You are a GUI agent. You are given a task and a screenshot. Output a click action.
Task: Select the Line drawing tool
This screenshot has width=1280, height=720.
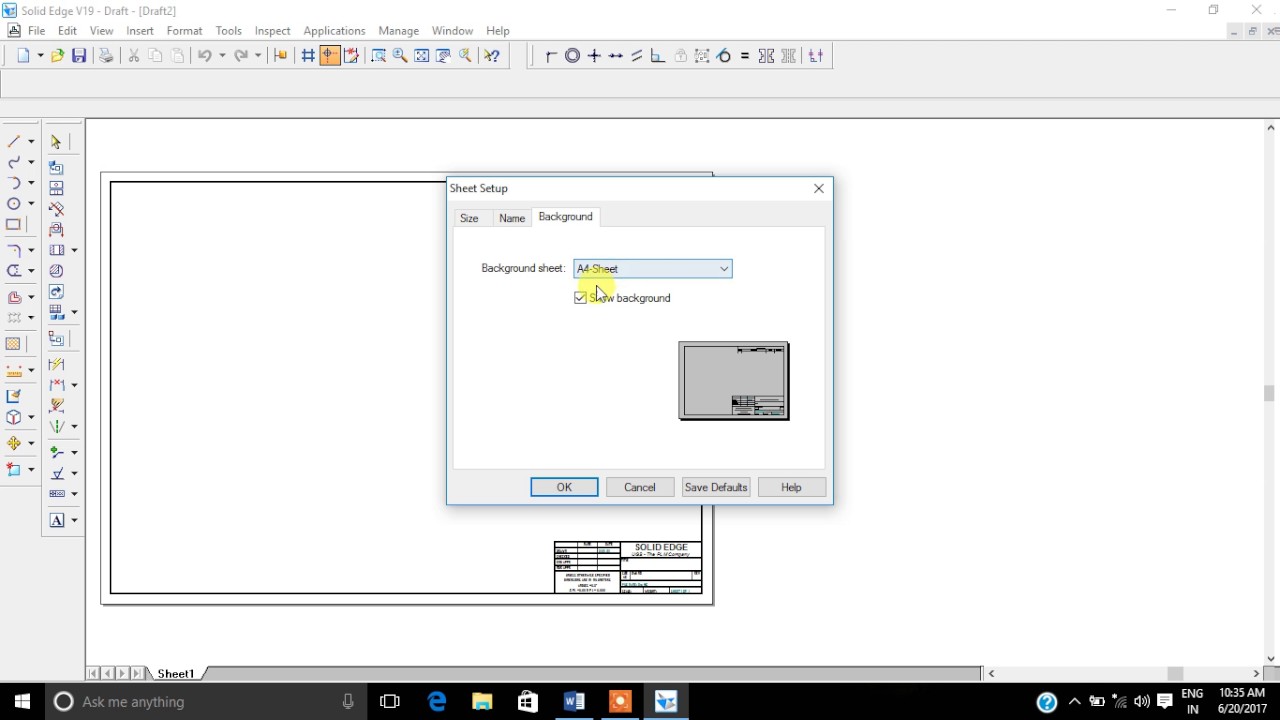coord(14,141)
